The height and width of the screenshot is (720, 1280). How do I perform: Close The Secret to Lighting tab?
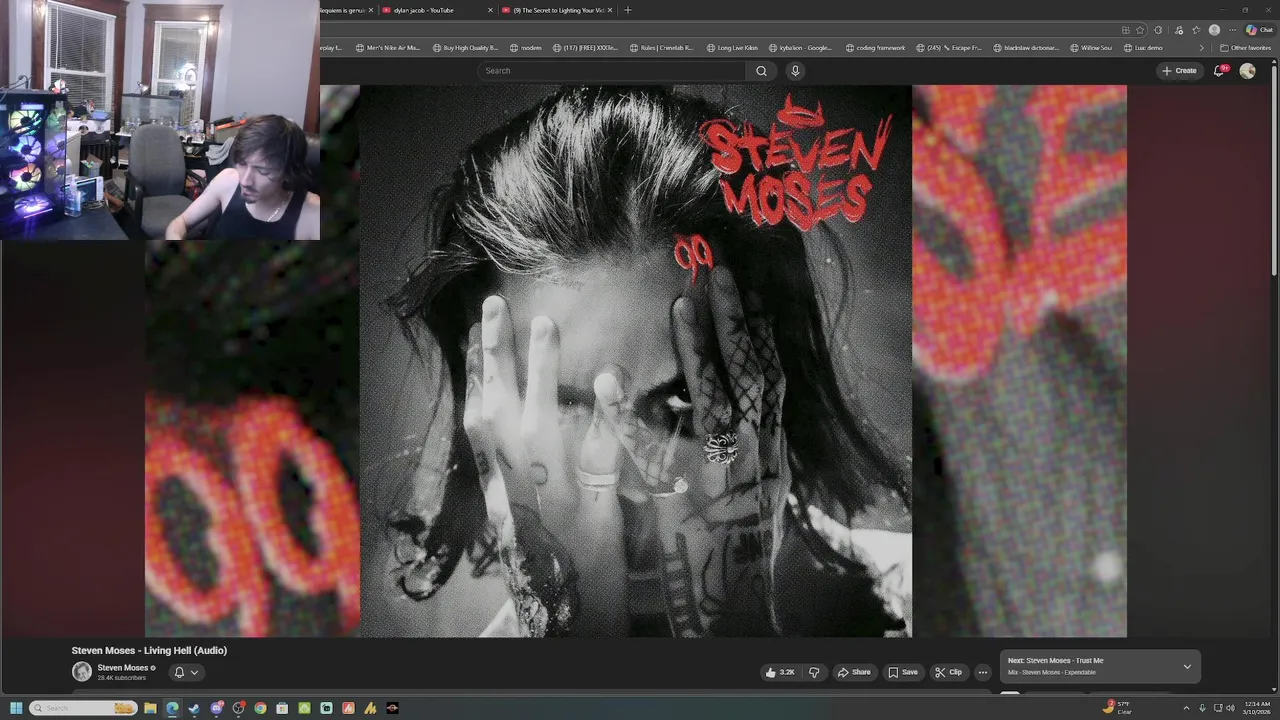611,10
